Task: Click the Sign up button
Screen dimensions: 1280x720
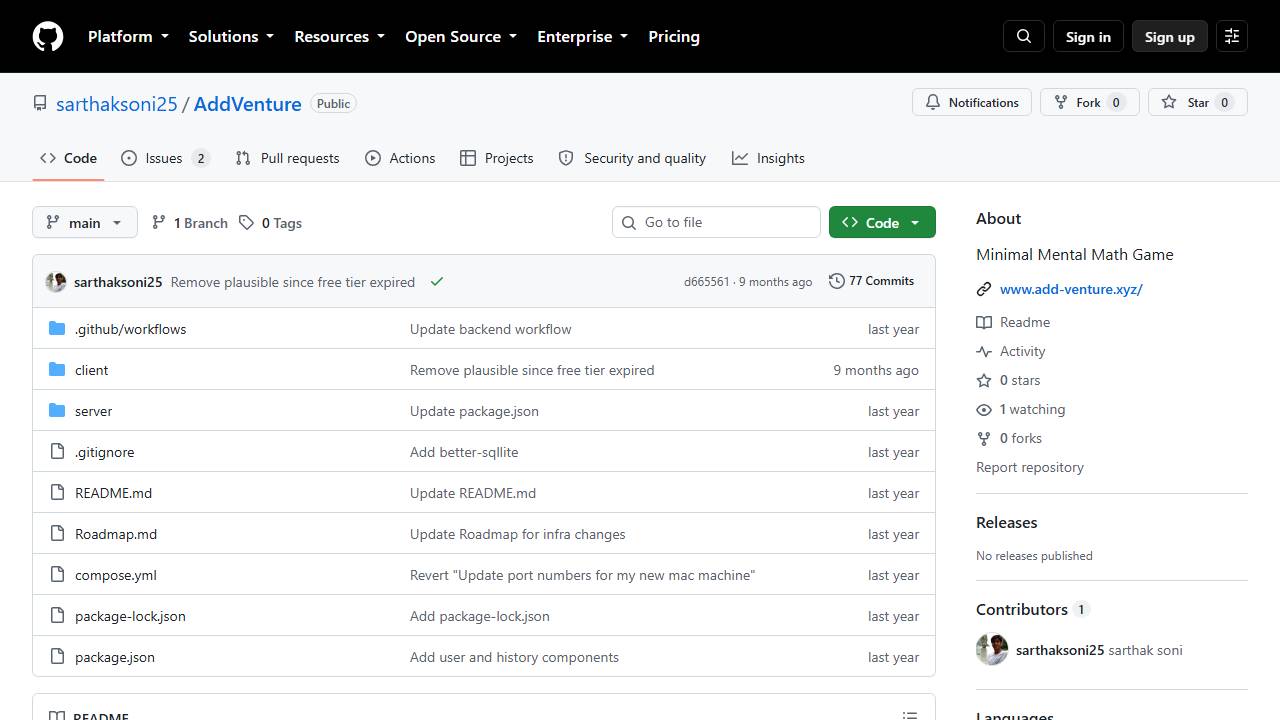Action: (x=1170, y=36)
